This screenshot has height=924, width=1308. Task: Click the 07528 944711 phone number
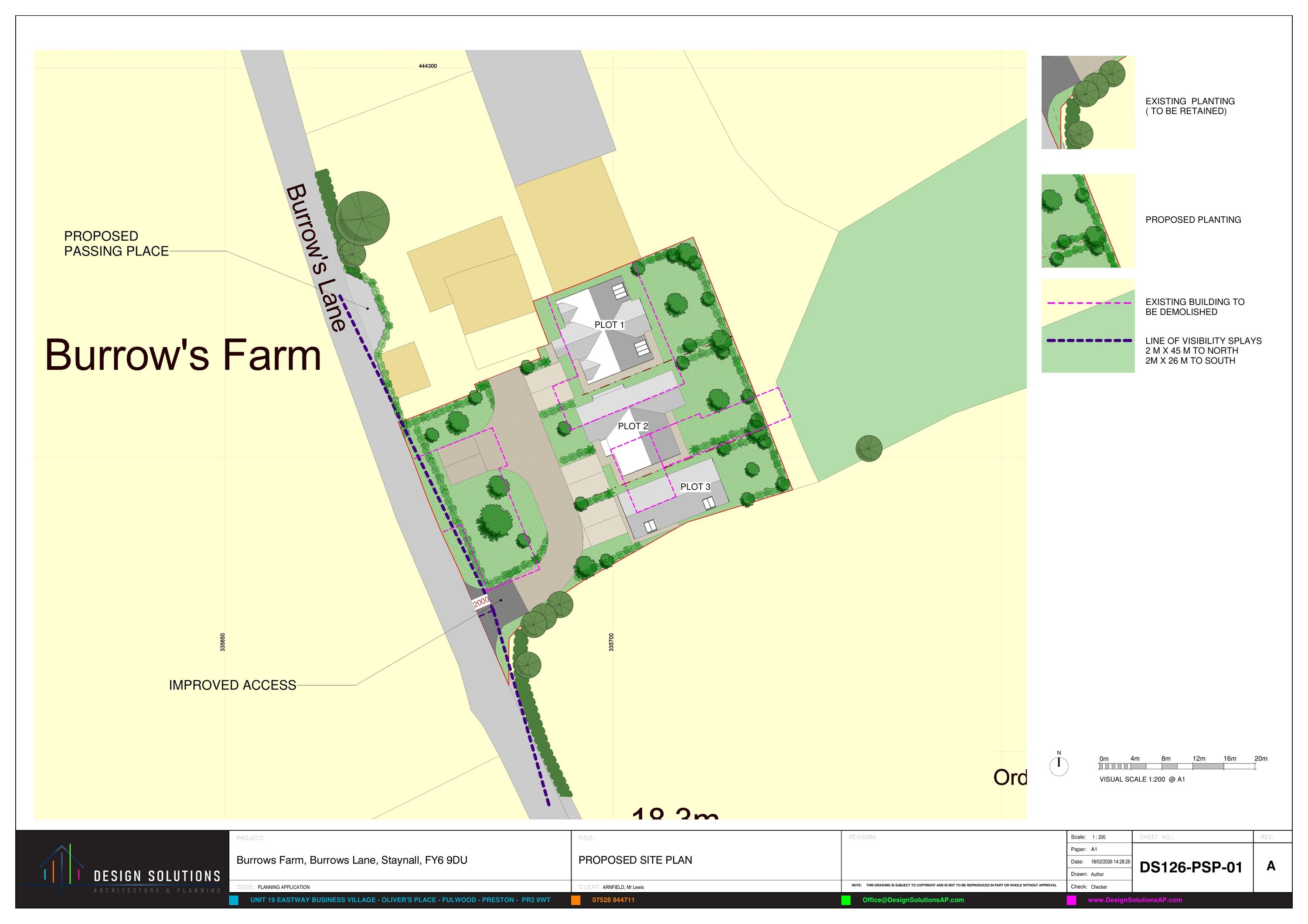[x=613, y=900]
